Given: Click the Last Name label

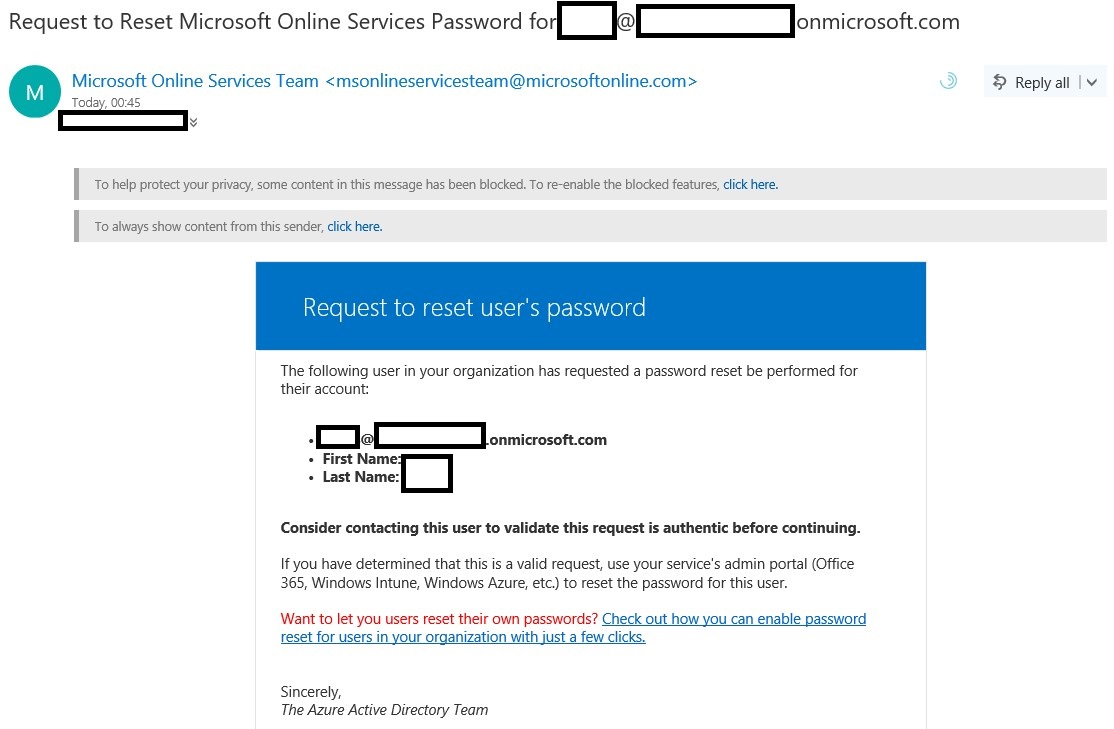Looking at the screenshot, I should (x=361, y=477).
